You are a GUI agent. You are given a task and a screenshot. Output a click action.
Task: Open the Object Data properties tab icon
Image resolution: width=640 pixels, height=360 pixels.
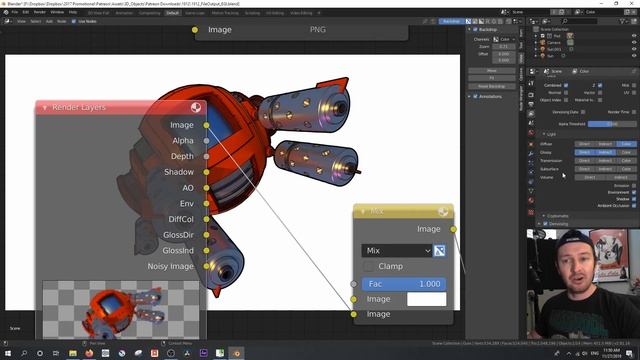click(531, 191)
